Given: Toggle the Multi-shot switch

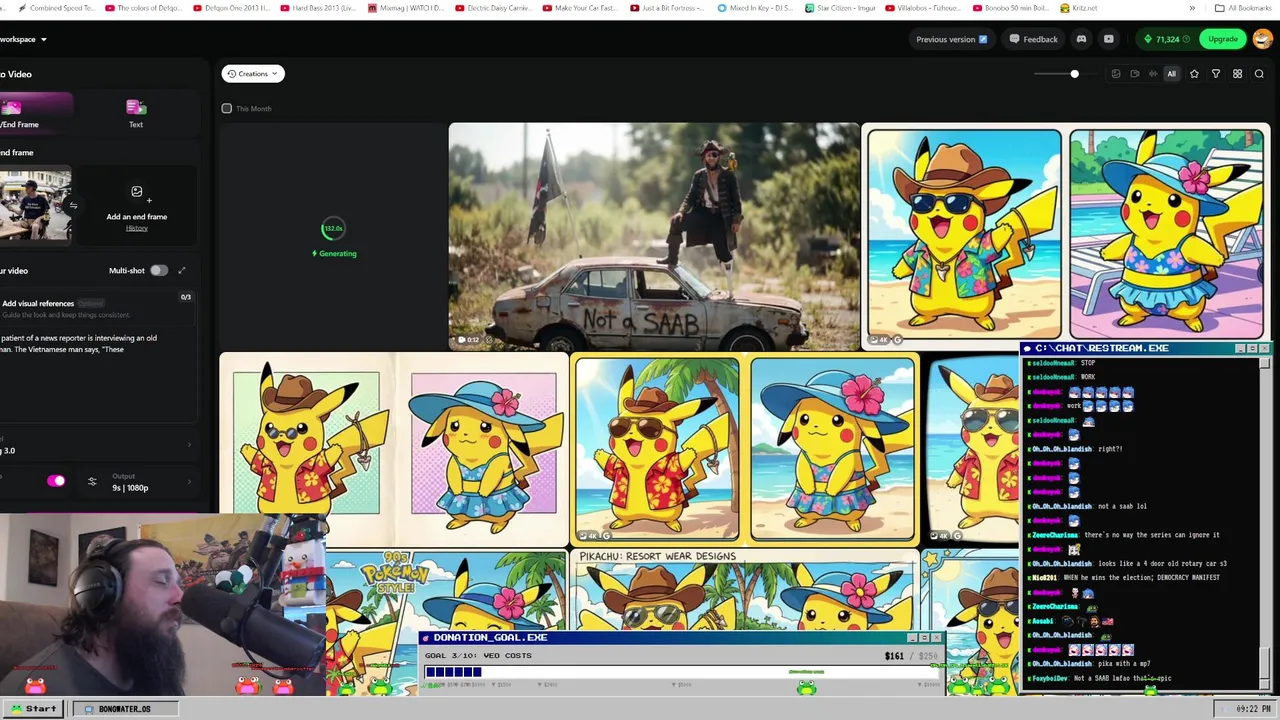Looking at the screenshot, I should tap(159, 270).
